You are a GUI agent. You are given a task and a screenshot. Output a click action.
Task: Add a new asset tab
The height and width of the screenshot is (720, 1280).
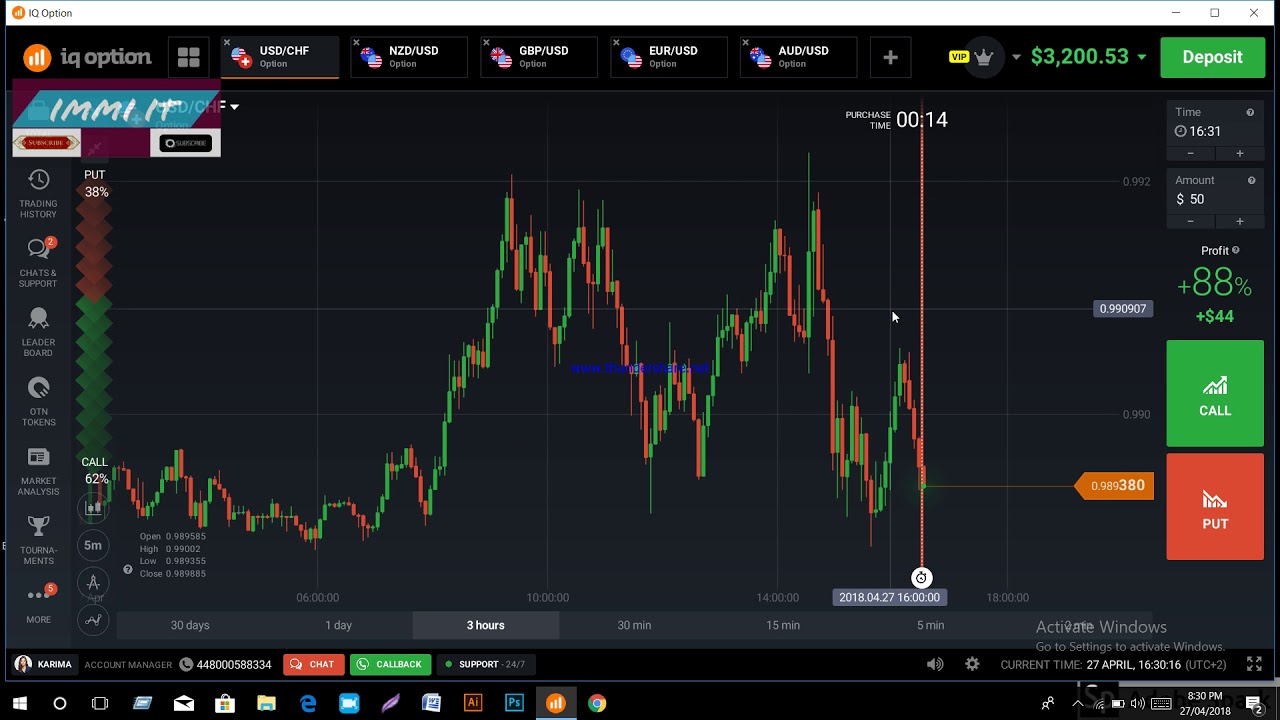pyautogui.click(x=890, y=58)
